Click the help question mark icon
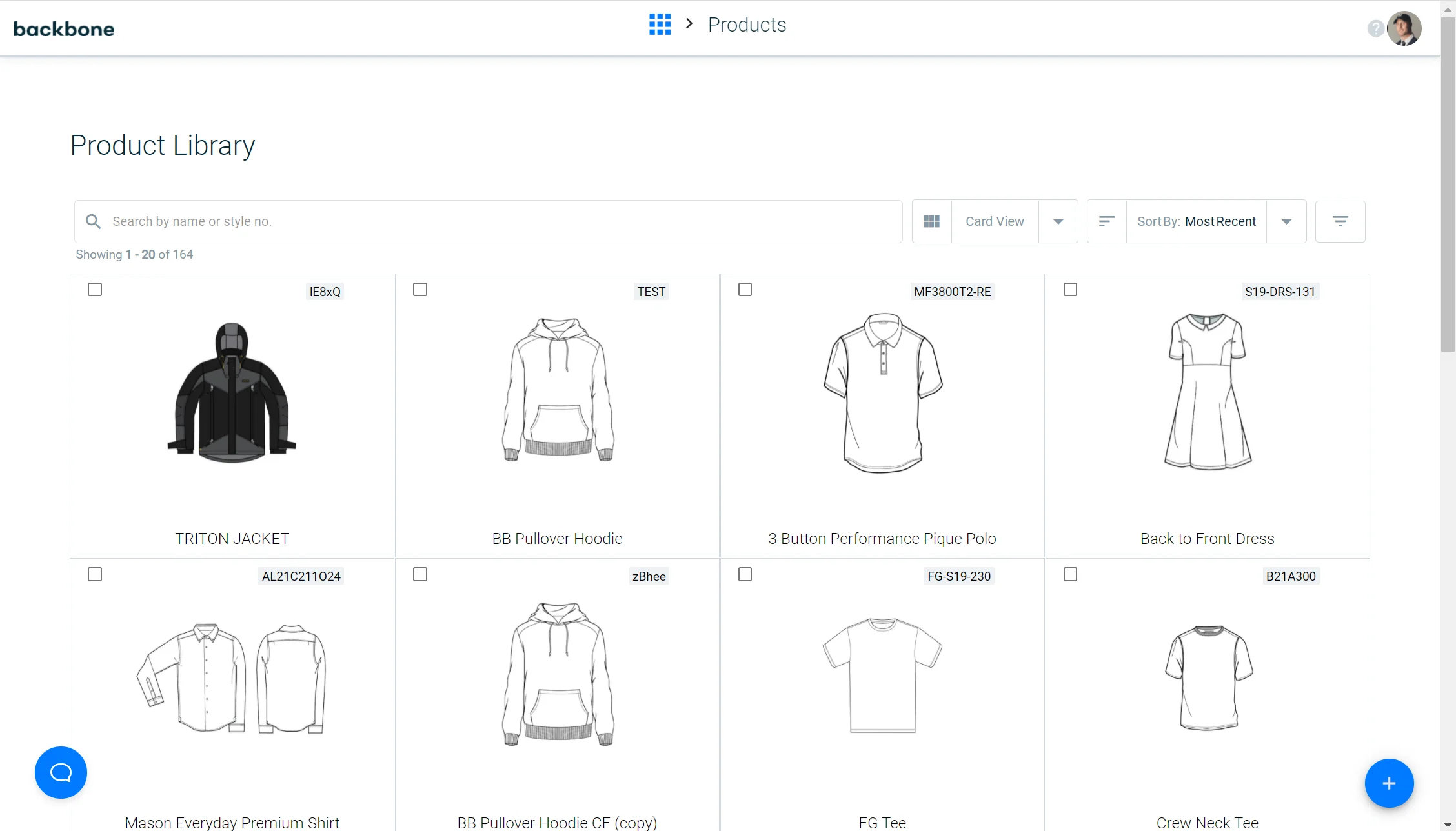The image size is (1456, 831). click(x=1375, y=28)
